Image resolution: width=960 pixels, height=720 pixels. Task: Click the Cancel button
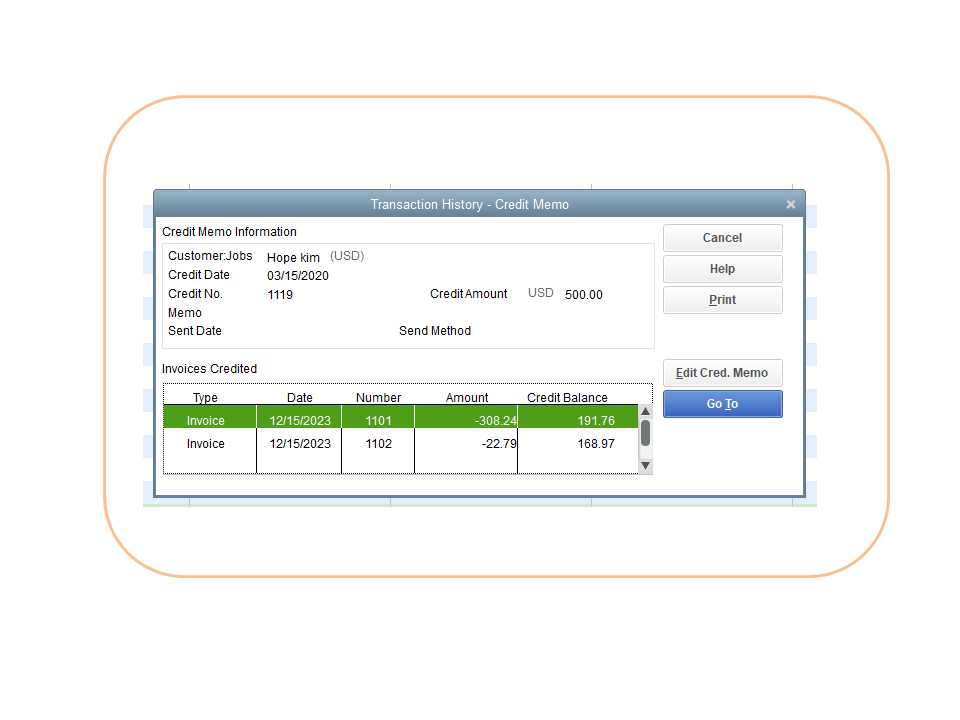click(x=722, y=238)
